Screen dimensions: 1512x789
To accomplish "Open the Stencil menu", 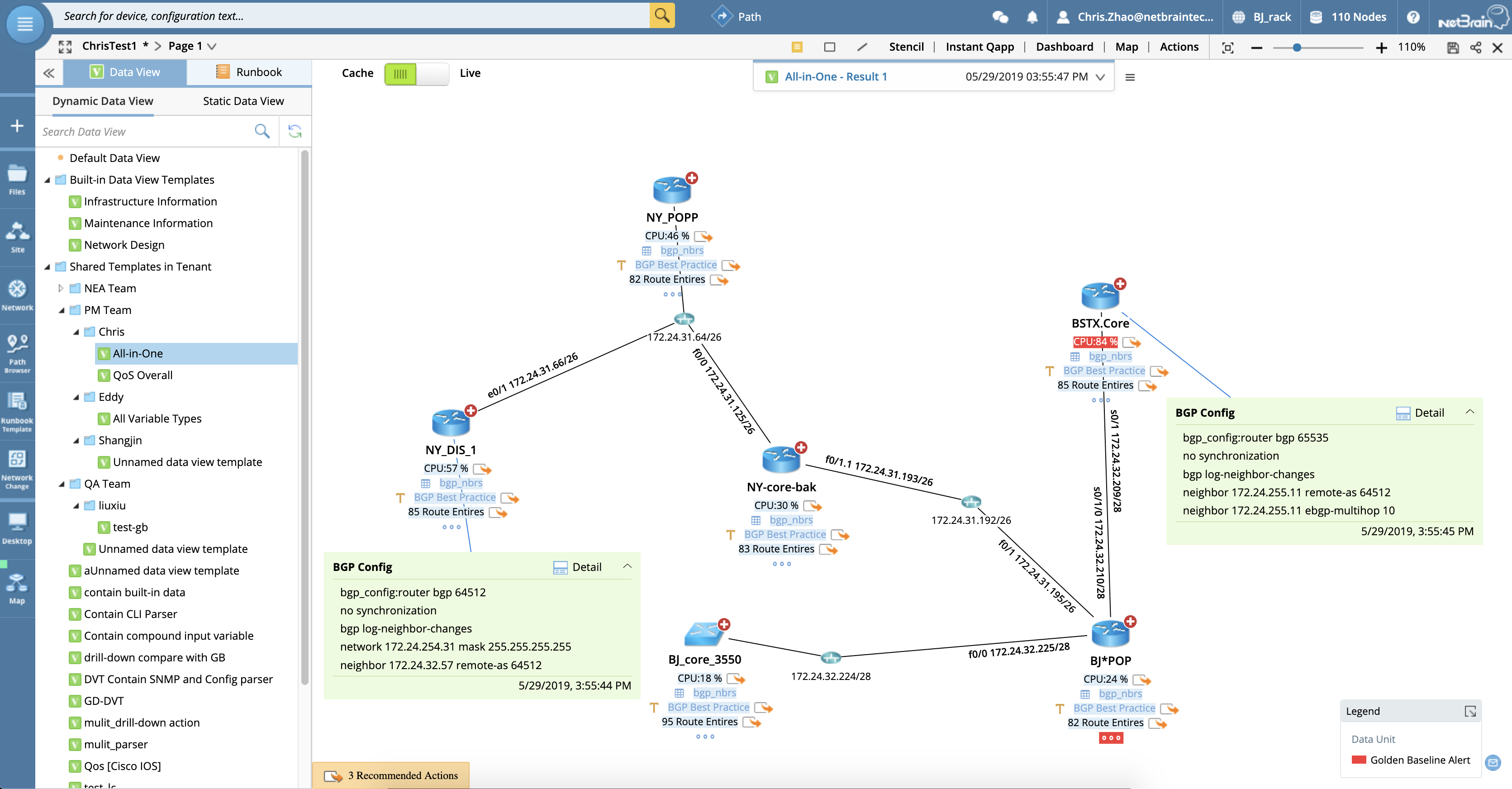I will pos(906,47).
